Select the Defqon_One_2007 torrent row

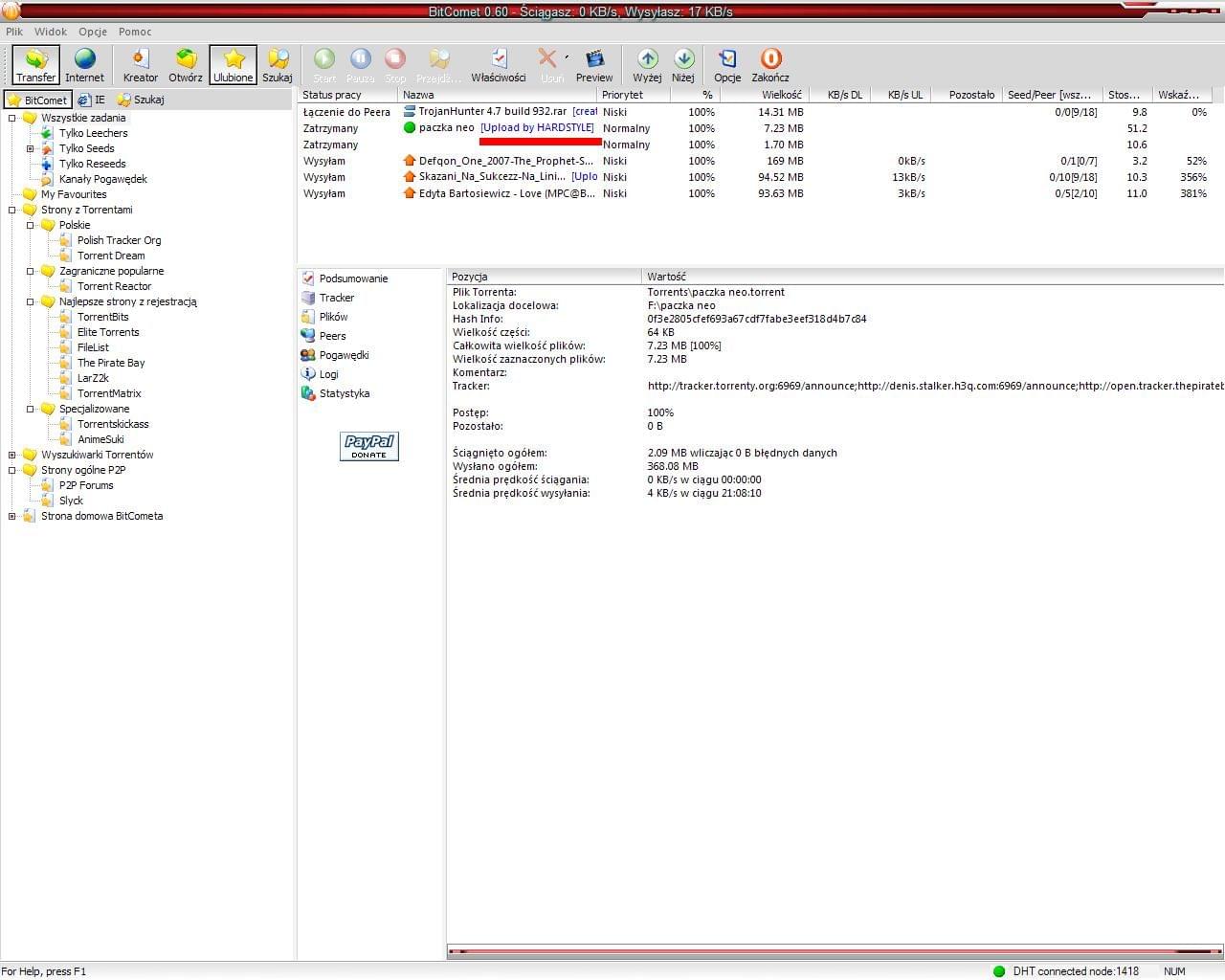pyautogui.click(x=754, y=161)
